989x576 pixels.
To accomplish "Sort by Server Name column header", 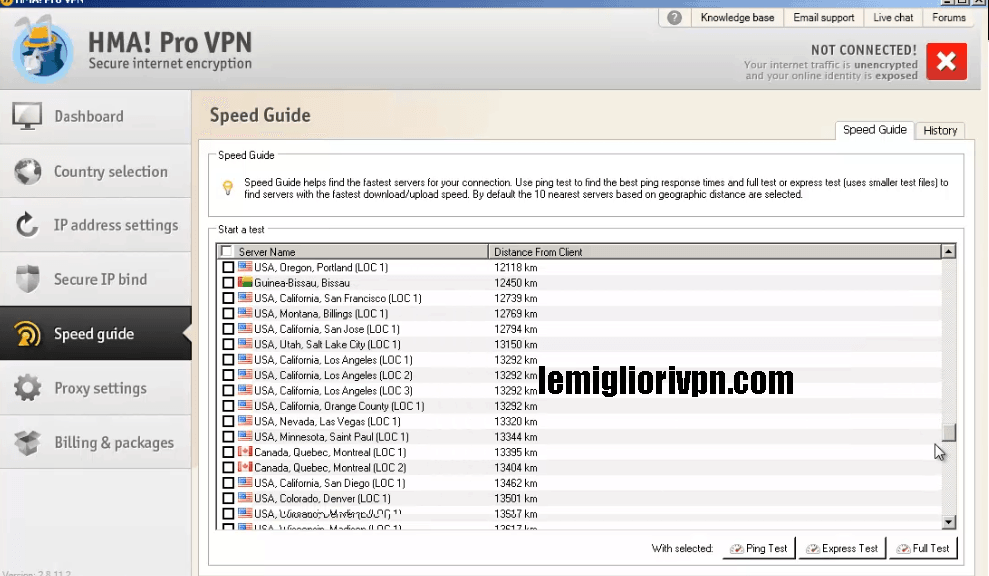I will (x=353, y=251).
